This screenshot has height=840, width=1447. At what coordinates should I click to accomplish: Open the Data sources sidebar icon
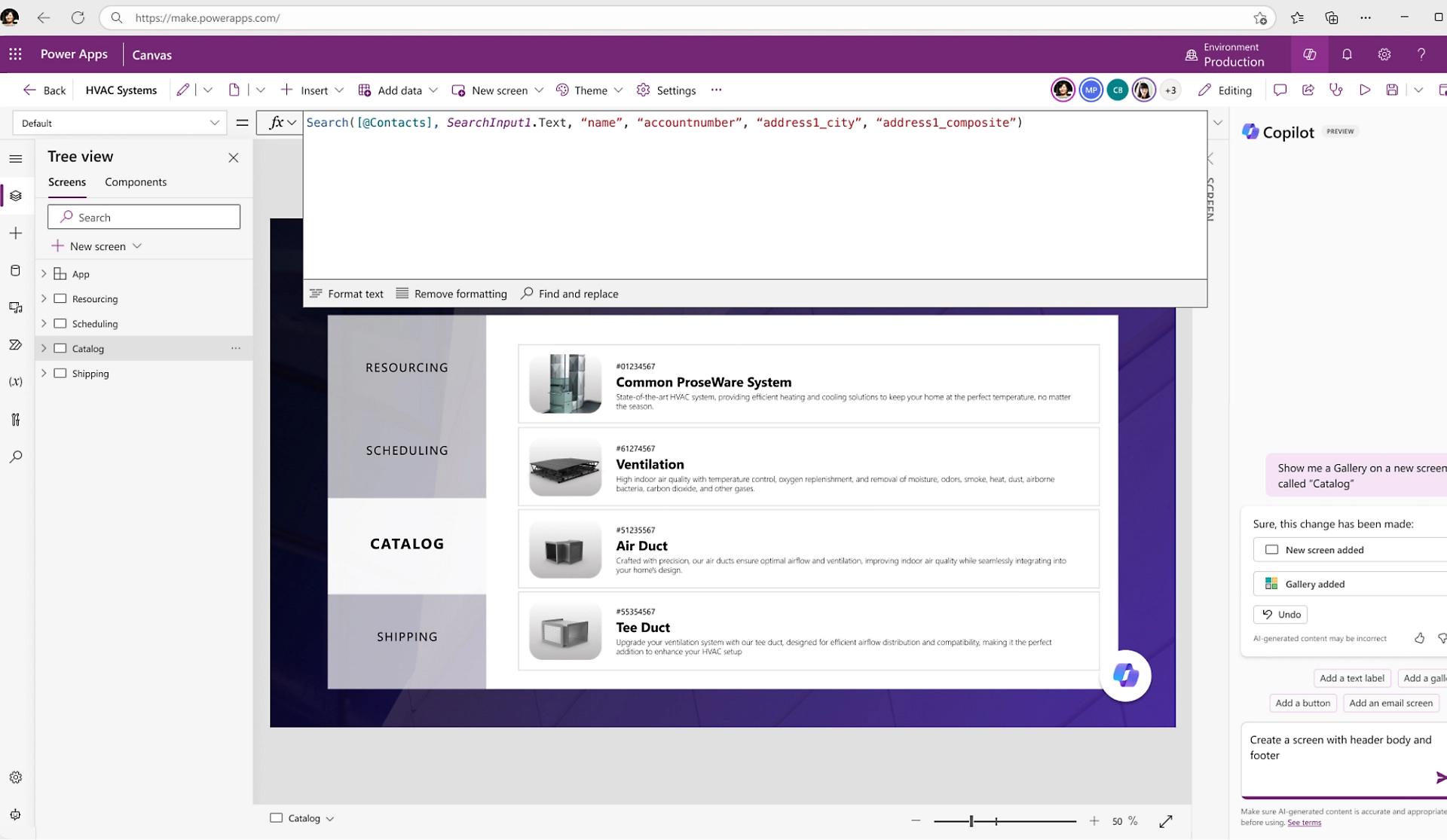15,270
